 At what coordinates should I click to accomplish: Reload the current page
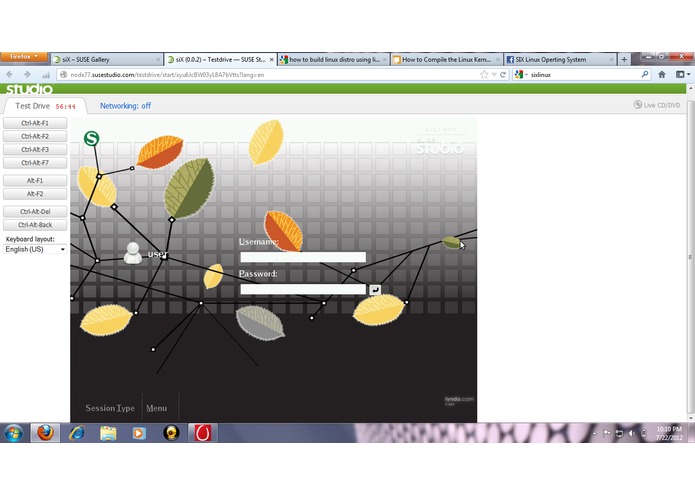(503, 74)
